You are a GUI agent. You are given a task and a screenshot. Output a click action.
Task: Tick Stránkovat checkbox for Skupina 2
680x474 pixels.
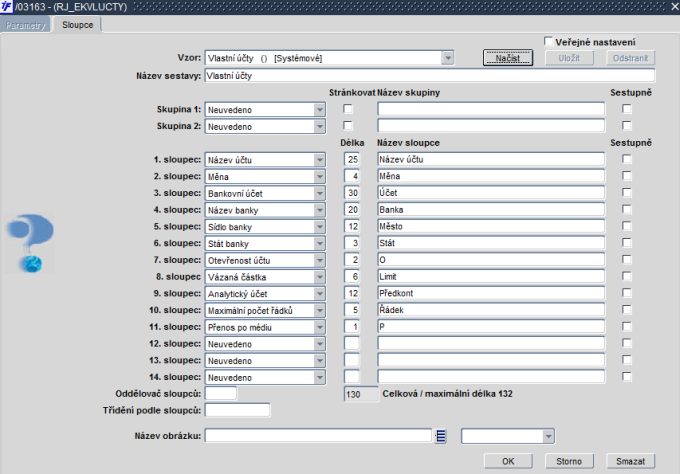(348, 126)
